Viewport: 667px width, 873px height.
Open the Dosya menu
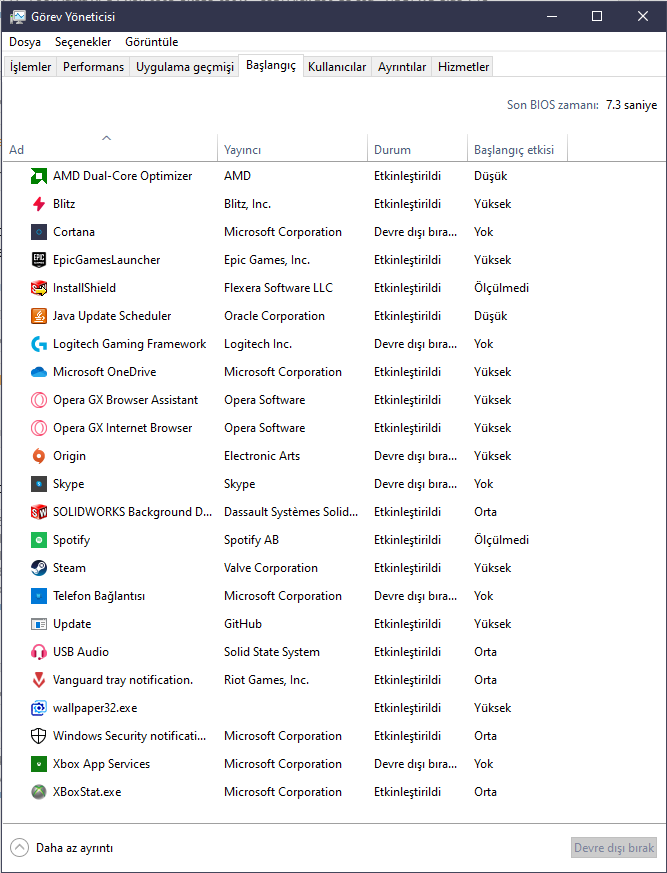click(x=25, y=42)
